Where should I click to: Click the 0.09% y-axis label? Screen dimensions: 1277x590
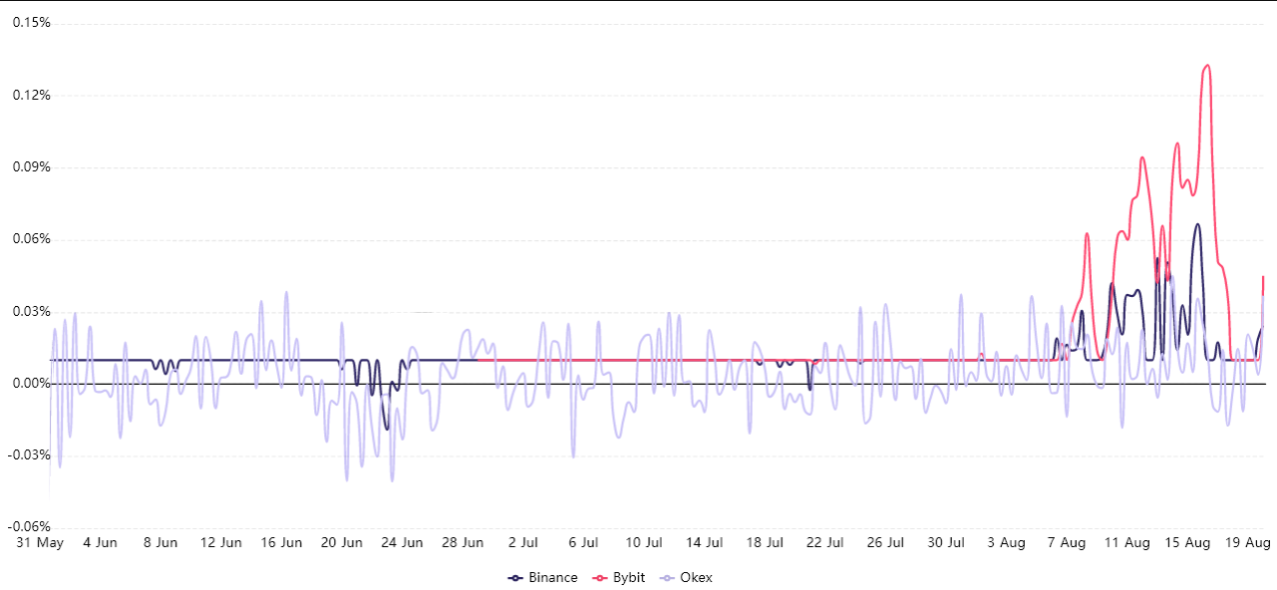click(x=31, y=167)
